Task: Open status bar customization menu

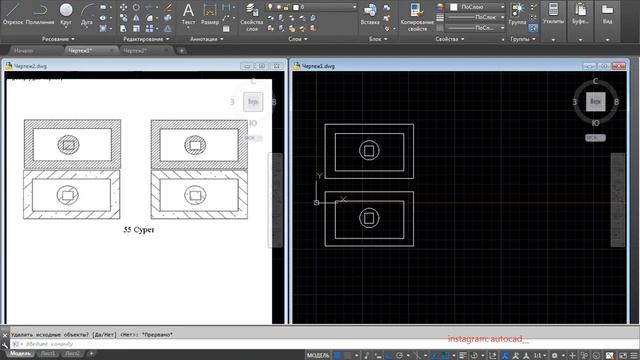Action: coord(634,356)
